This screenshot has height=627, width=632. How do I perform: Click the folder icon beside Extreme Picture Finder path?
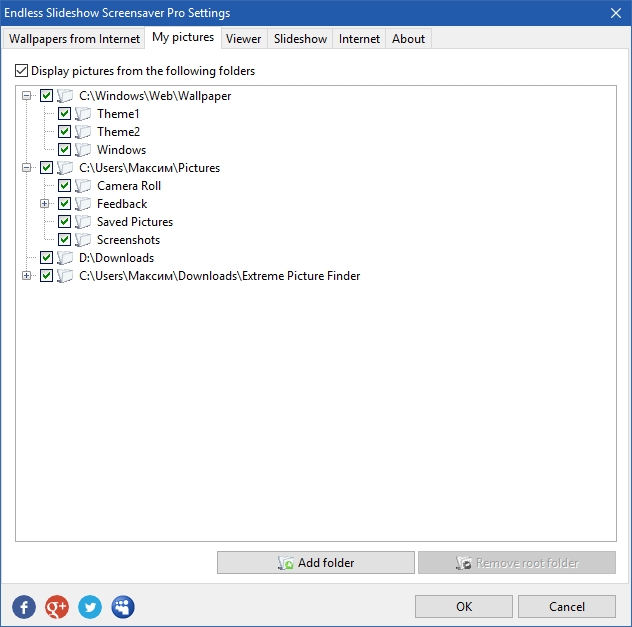(64, 276)
